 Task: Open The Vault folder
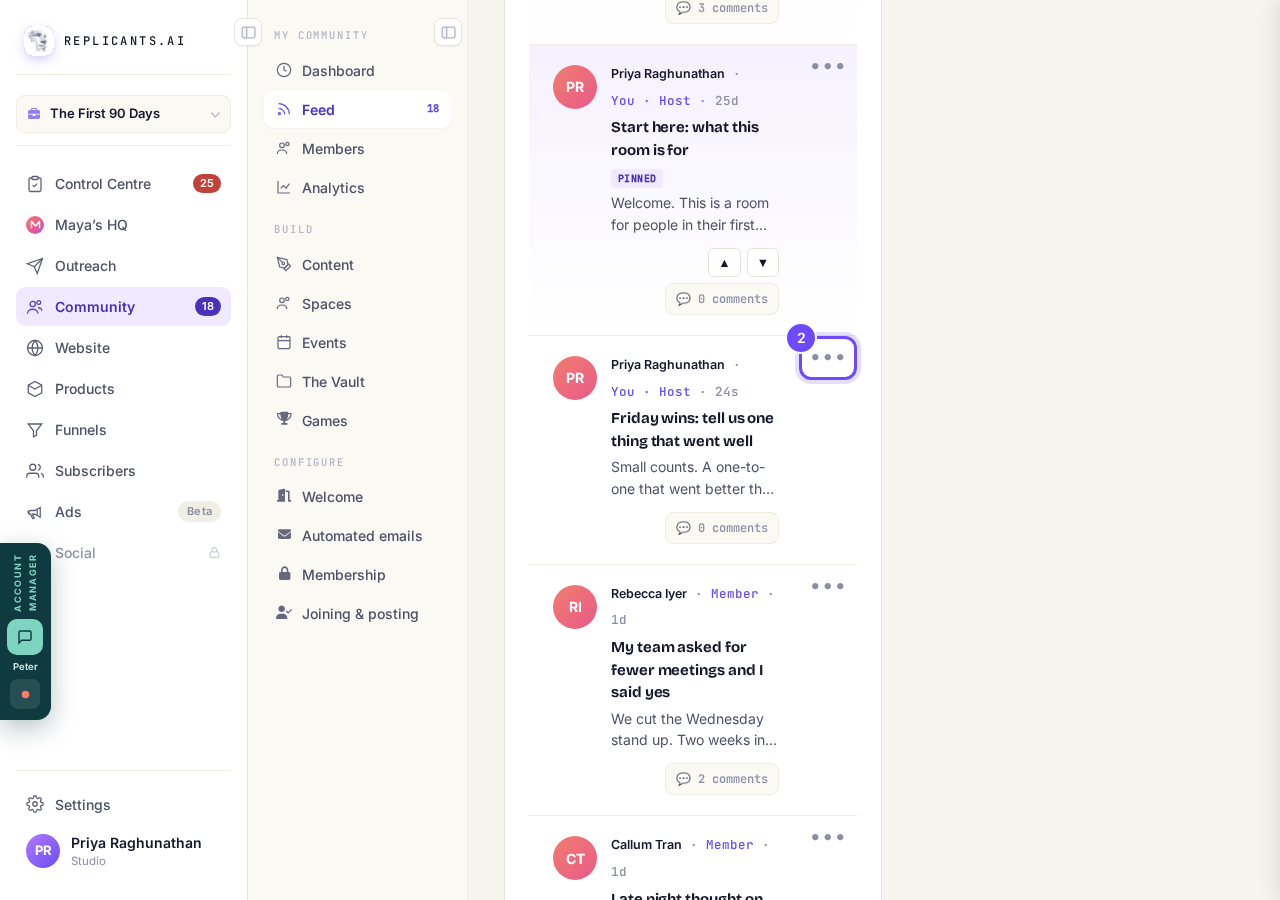point(357,382)
